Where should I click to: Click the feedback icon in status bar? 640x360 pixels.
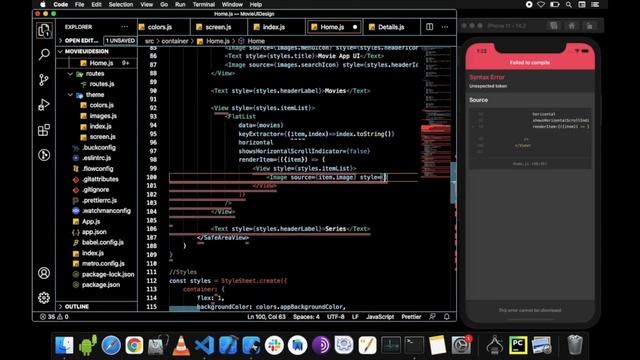coord(432,317)
